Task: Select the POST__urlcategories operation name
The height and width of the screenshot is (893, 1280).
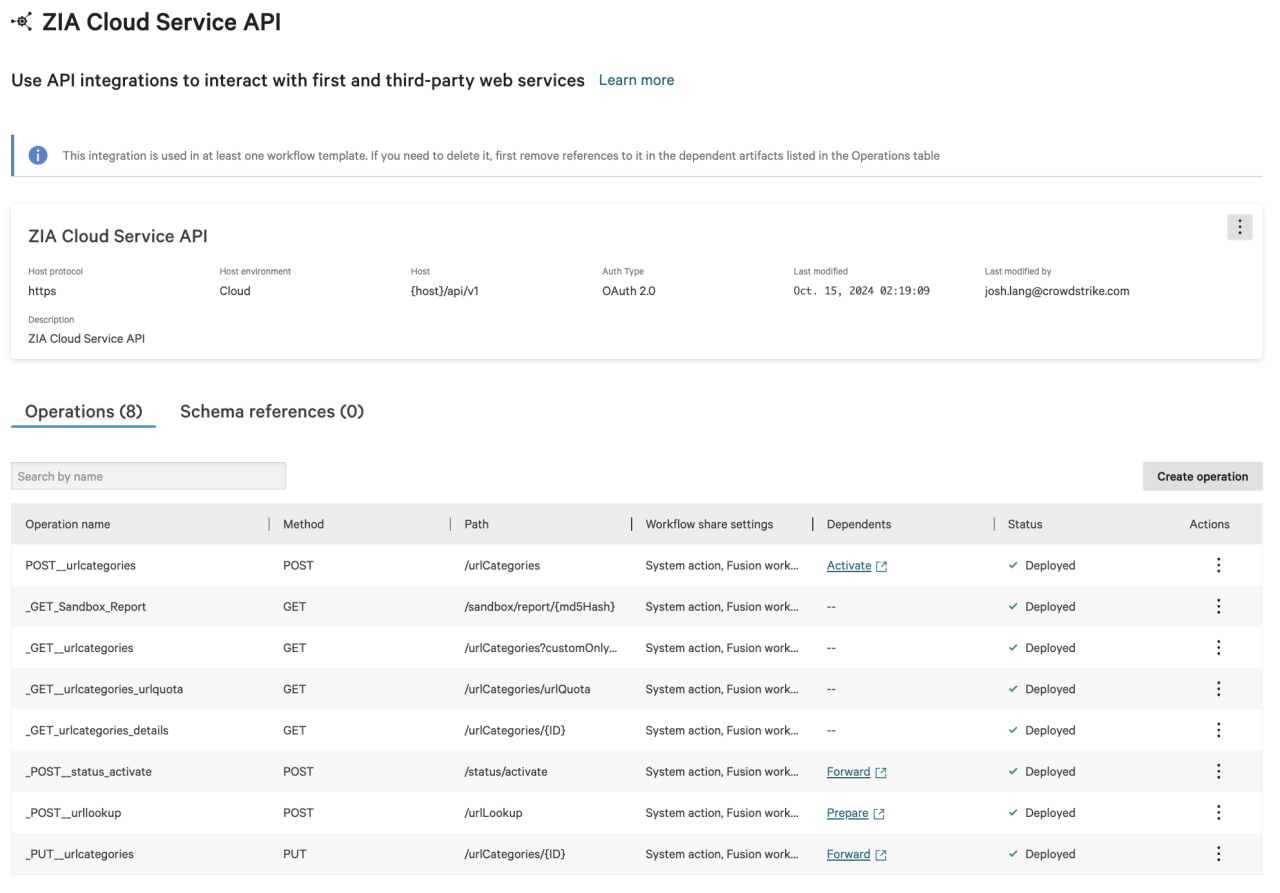Action: click(x=80, y=565)
